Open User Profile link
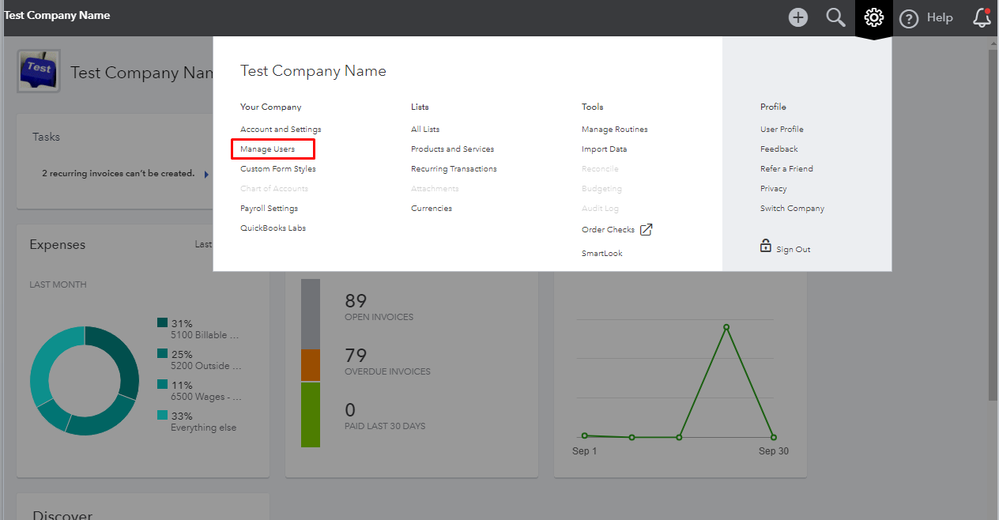Image resolution: width=999 pixels, height=520 pixels. click(x=781, y=129)
